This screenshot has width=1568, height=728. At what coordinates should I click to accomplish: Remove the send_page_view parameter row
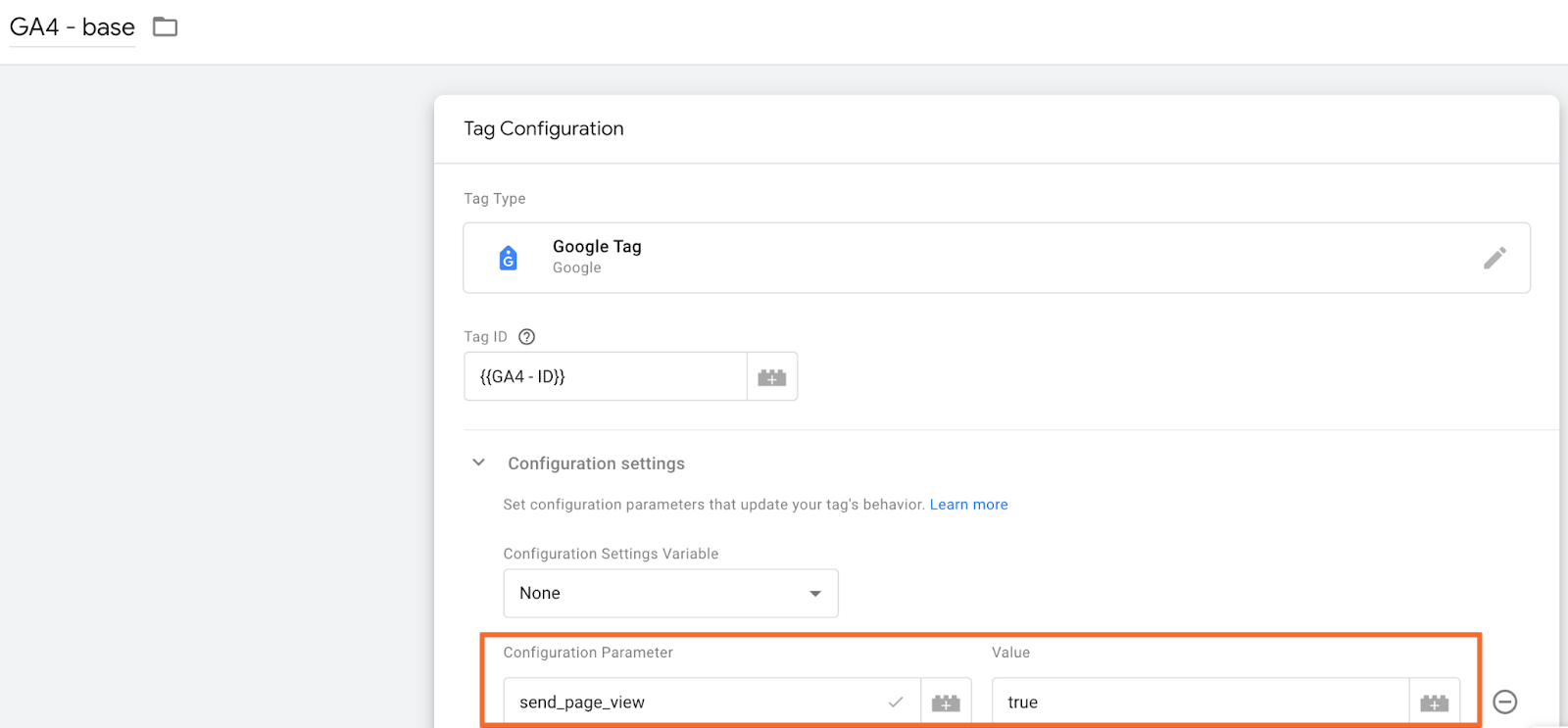tap(1505, 702)
